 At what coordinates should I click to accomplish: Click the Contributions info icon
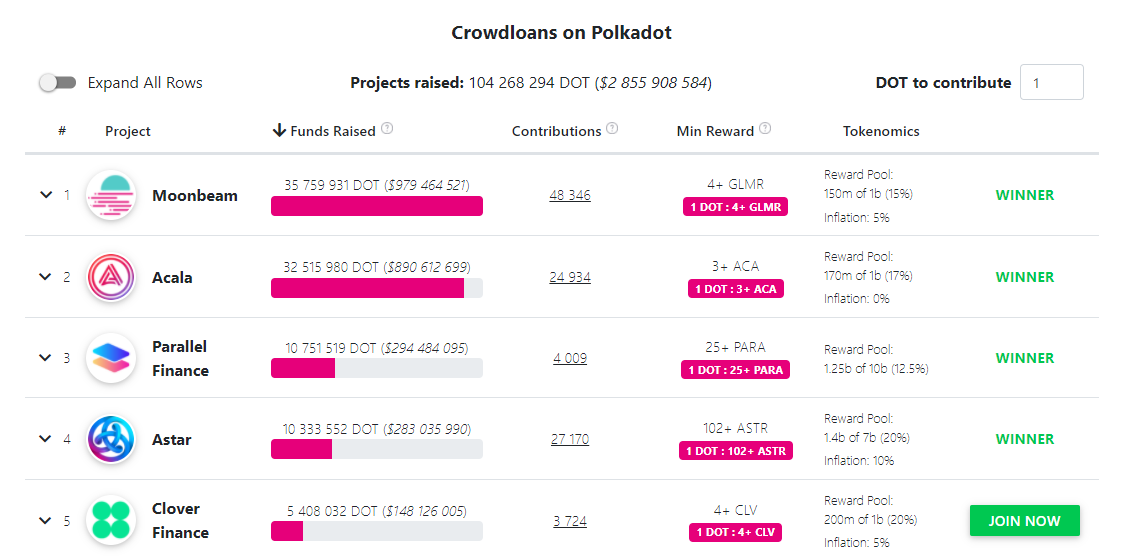[x=612, y=129]
